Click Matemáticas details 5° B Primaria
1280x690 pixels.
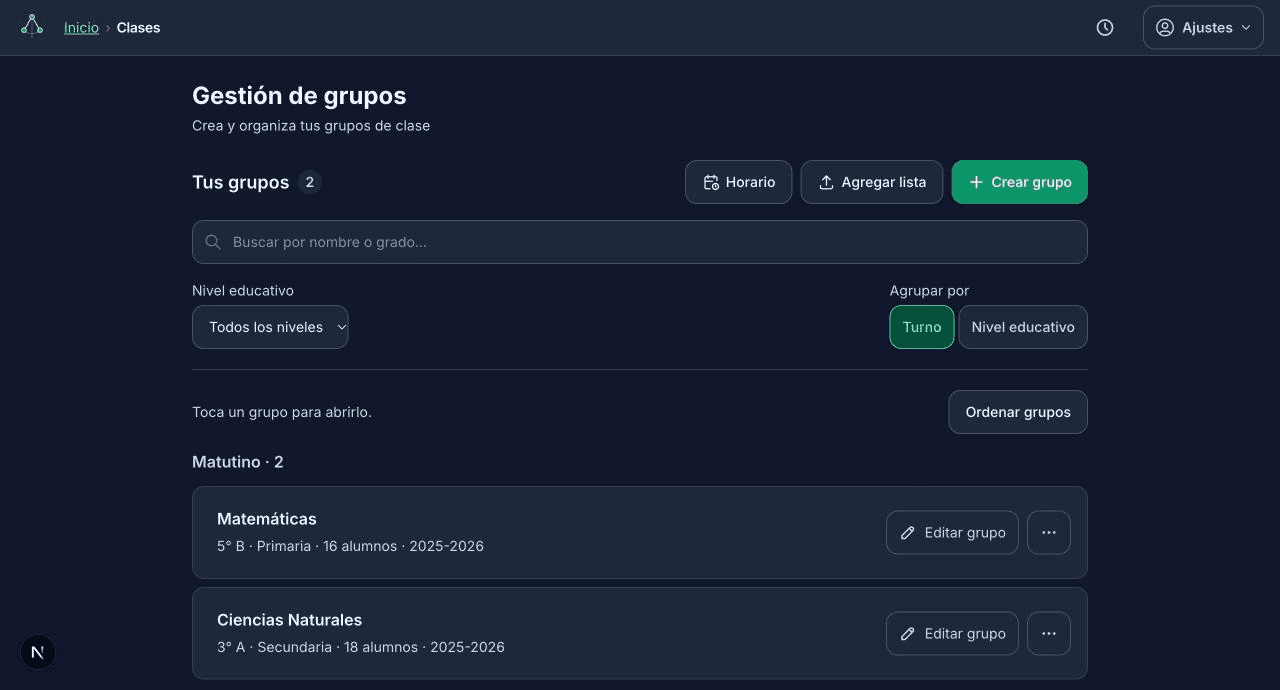pyautogui.click(x=350, y=546)
